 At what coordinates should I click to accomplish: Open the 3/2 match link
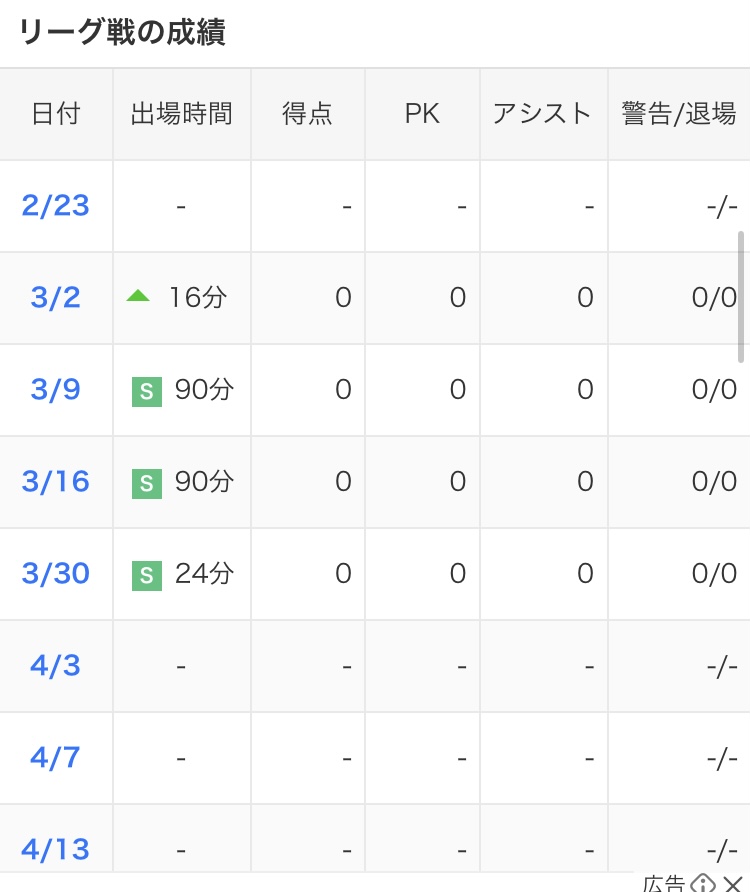click(55, 298)
